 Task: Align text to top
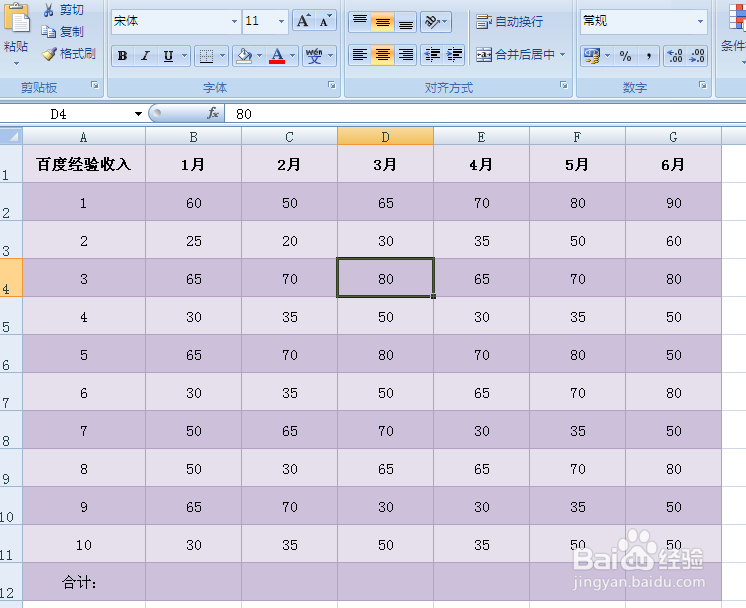(x=360, y=21)
